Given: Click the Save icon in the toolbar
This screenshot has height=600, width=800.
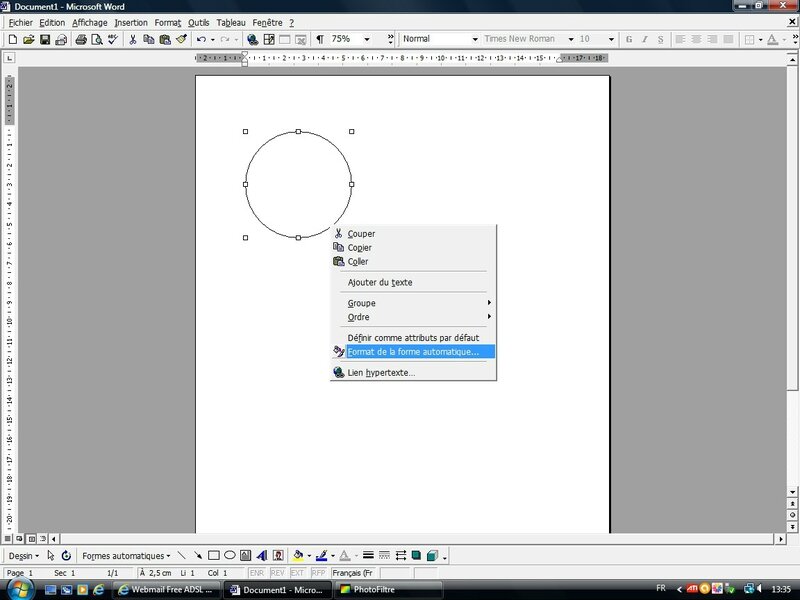Looking at the screenshot, I should (x=45, y=39).
